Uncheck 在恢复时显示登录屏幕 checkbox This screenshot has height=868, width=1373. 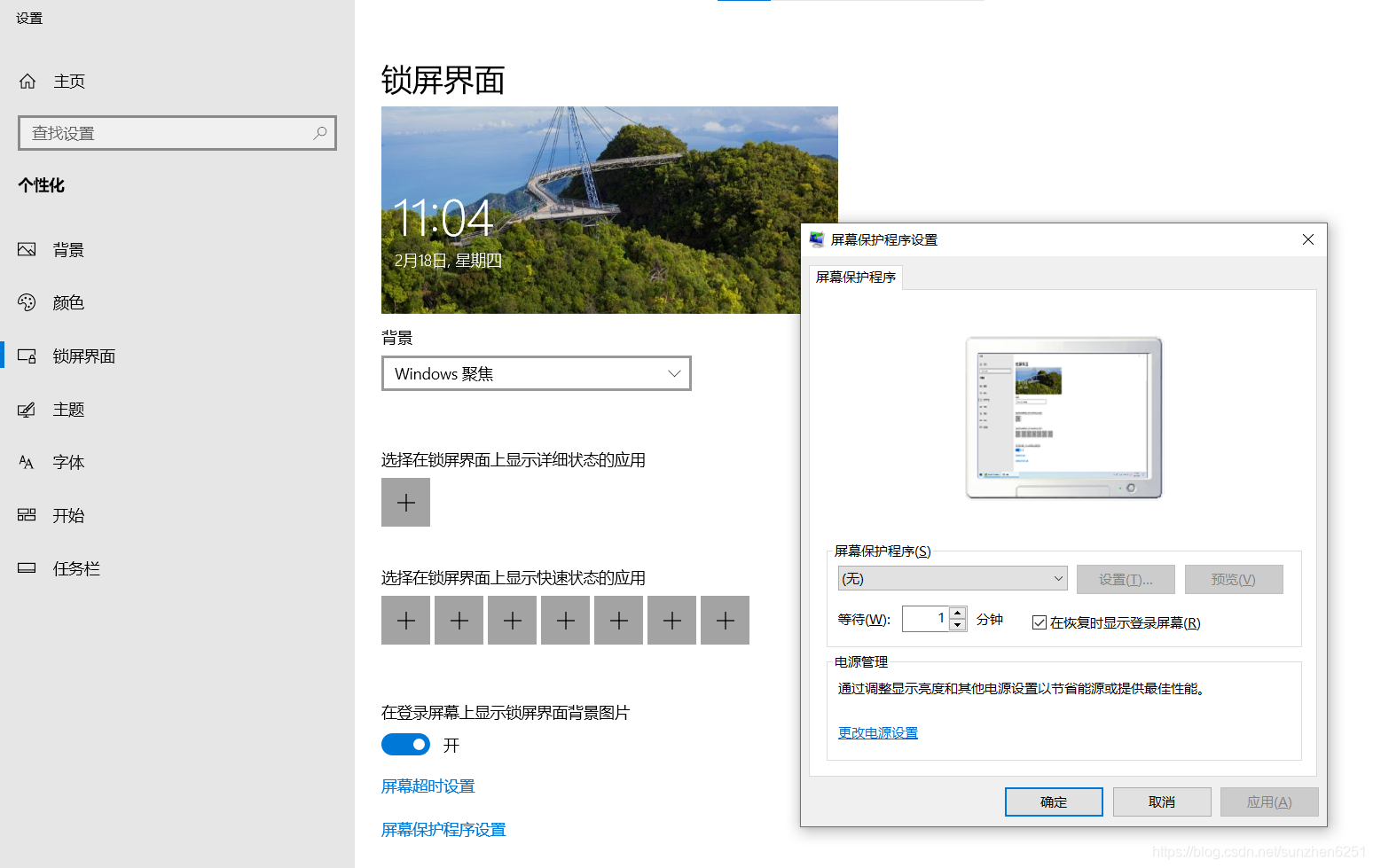click(1039, 622)
